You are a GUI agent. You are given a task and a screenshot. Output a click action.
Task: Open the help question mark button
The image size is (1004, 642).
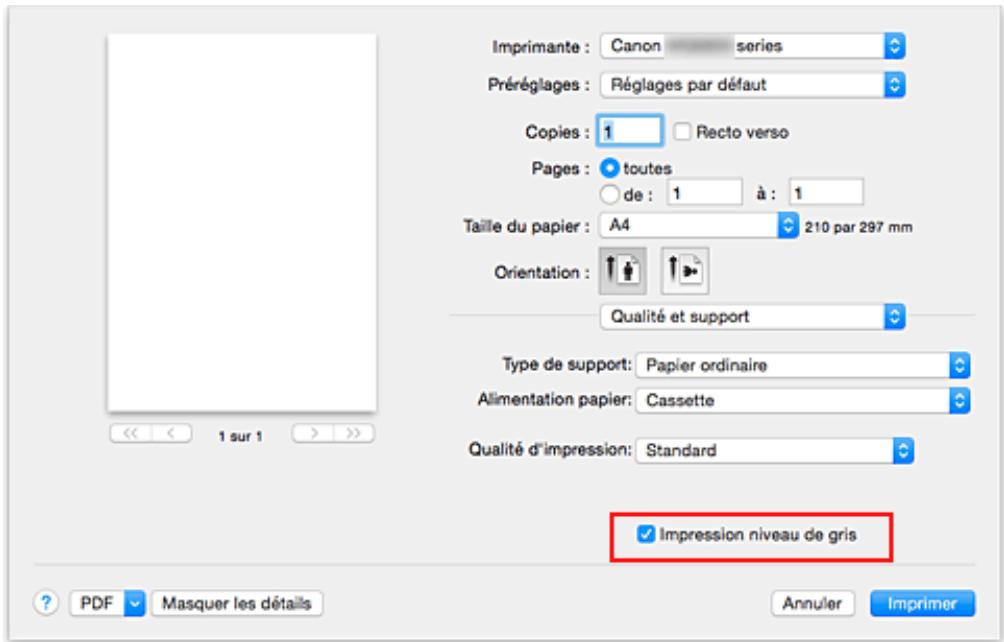(45, 603)
